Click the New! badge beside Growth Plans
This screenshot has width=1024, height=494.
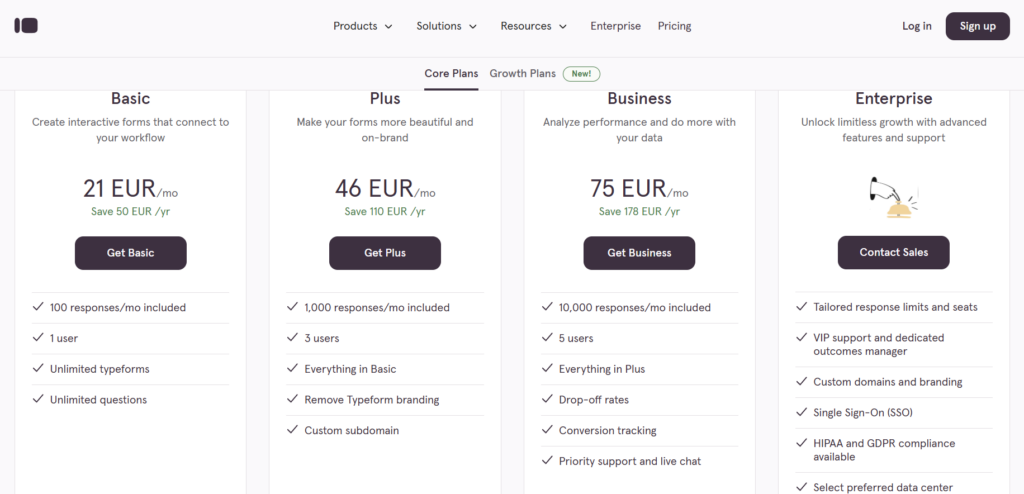click(581, 74)
